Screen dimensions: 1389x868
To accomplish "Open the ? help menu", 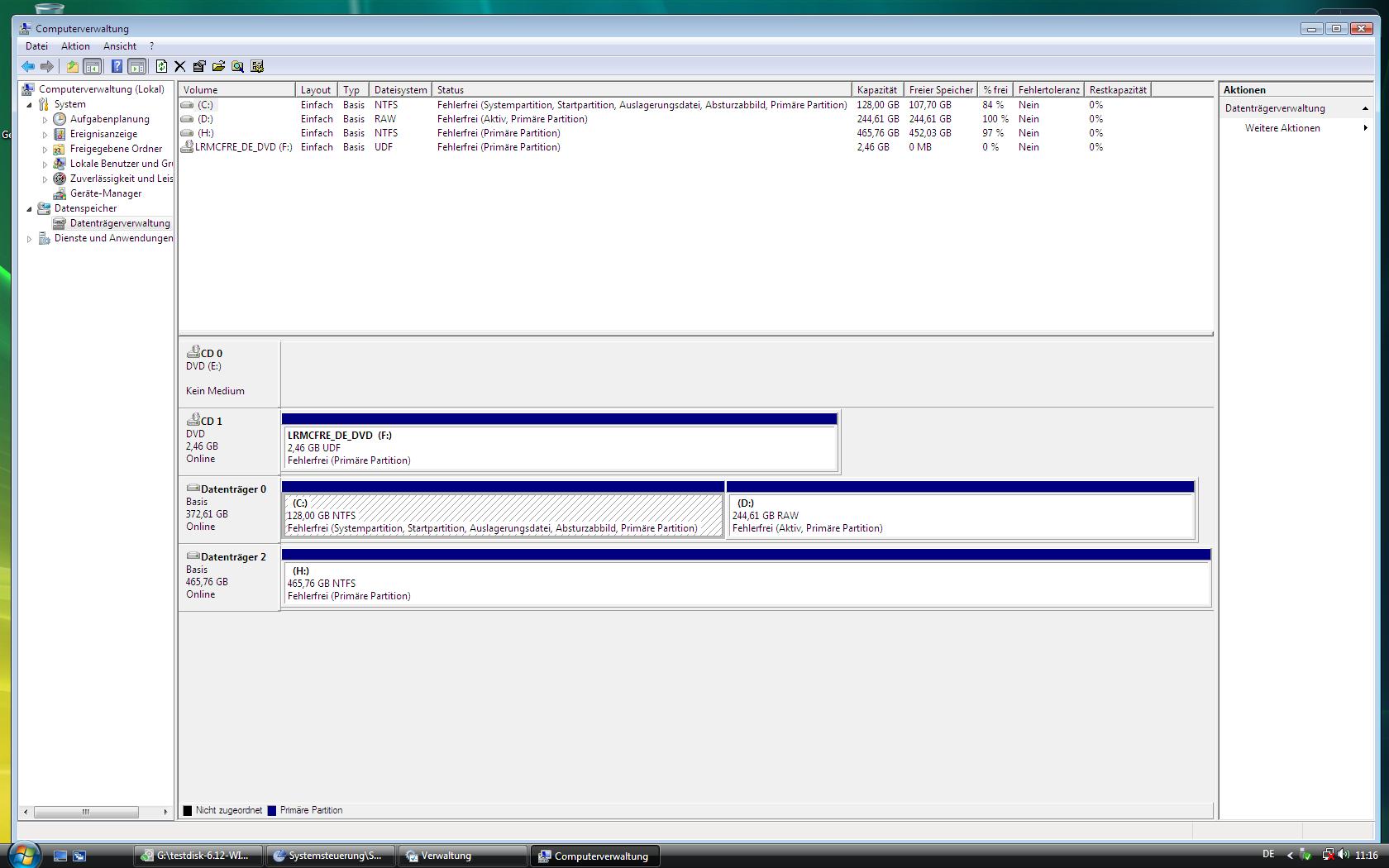I will click(151, 46).
